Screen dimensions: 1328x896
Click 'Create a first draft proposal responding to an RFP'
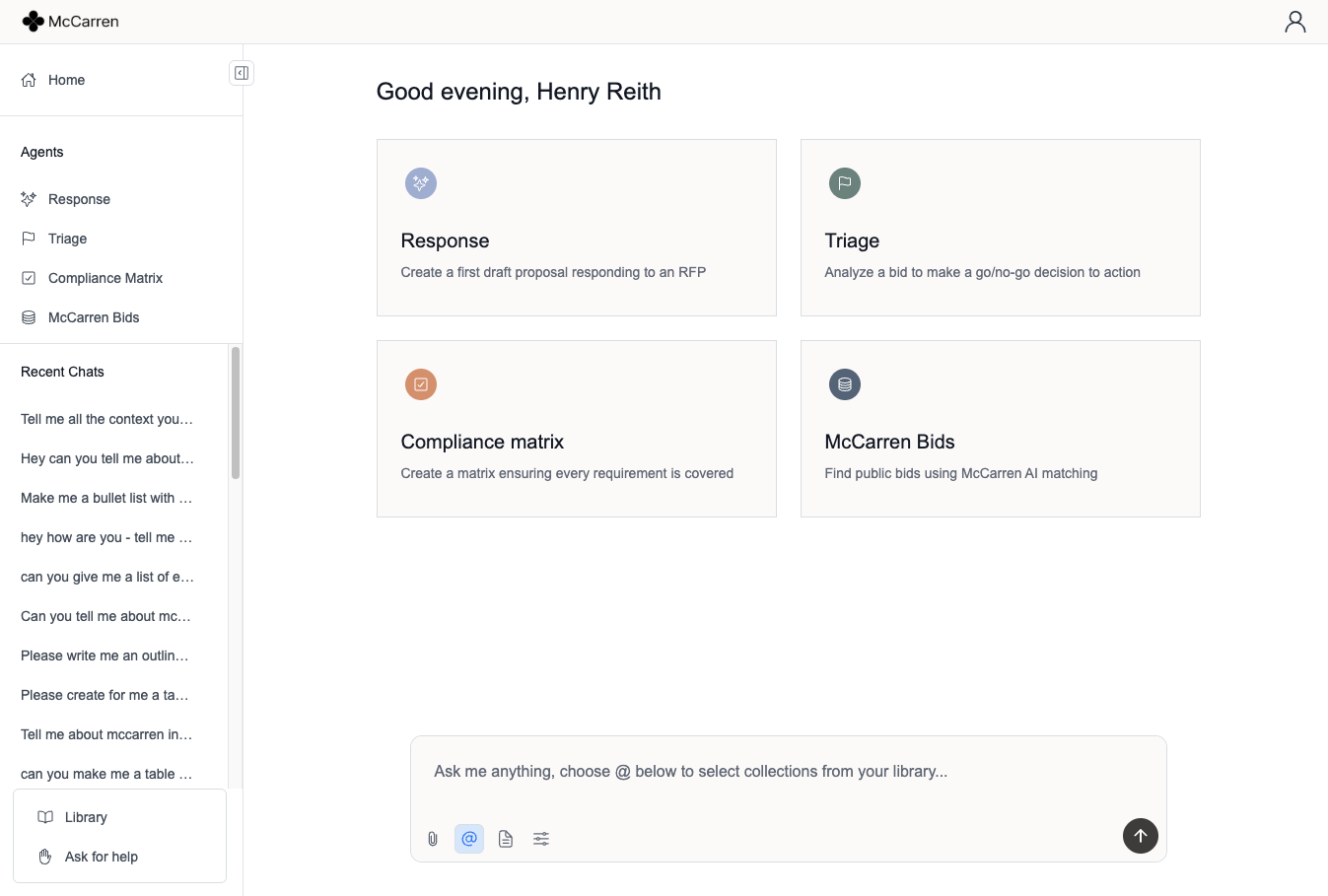click(x=553, y=272)
